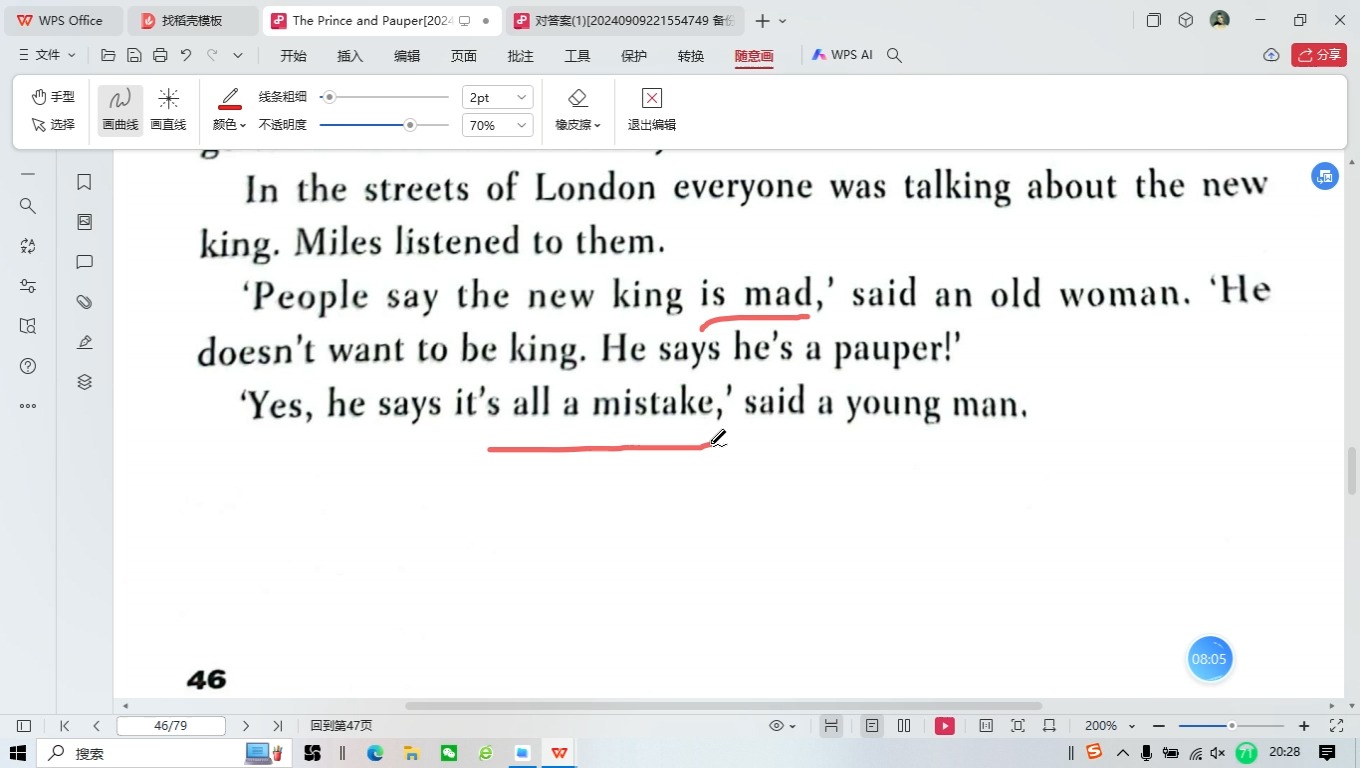1360x768 pixels.
Task: Zoom in with the plus button
Action: 1304,726
